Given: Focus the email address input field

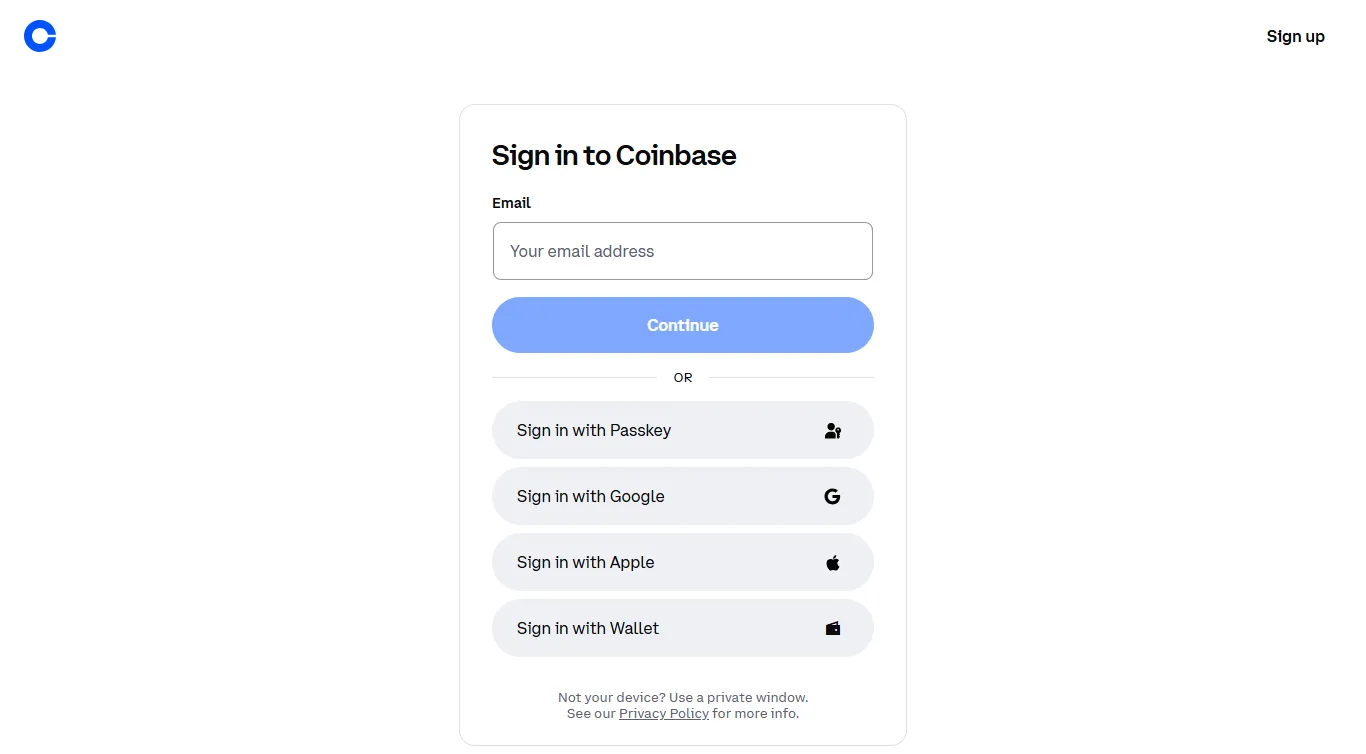Looking at the screenshot, I should pos(682,251).
